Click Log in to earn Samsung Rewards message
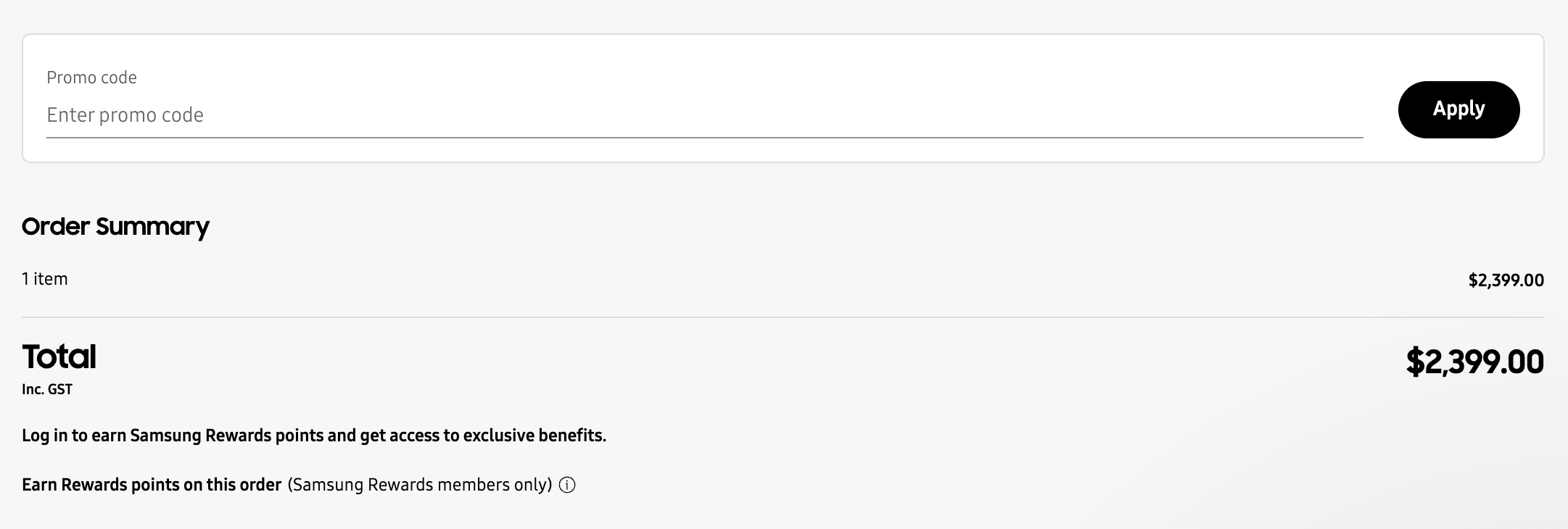The image size is (1568, 529). pyautogui.click(x=313, y=436)
